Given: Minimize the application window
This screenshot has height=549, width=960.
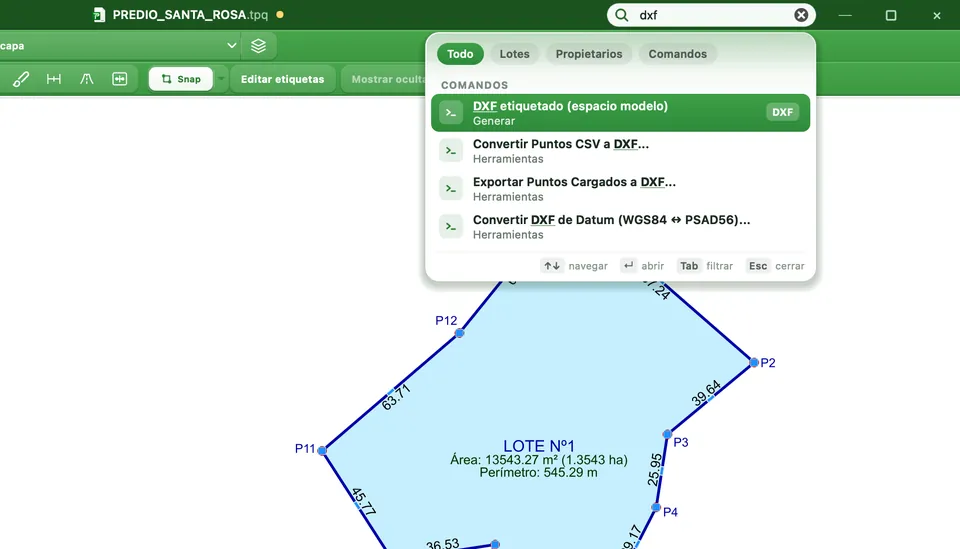Looking at the screenshot, I should 845,15.
